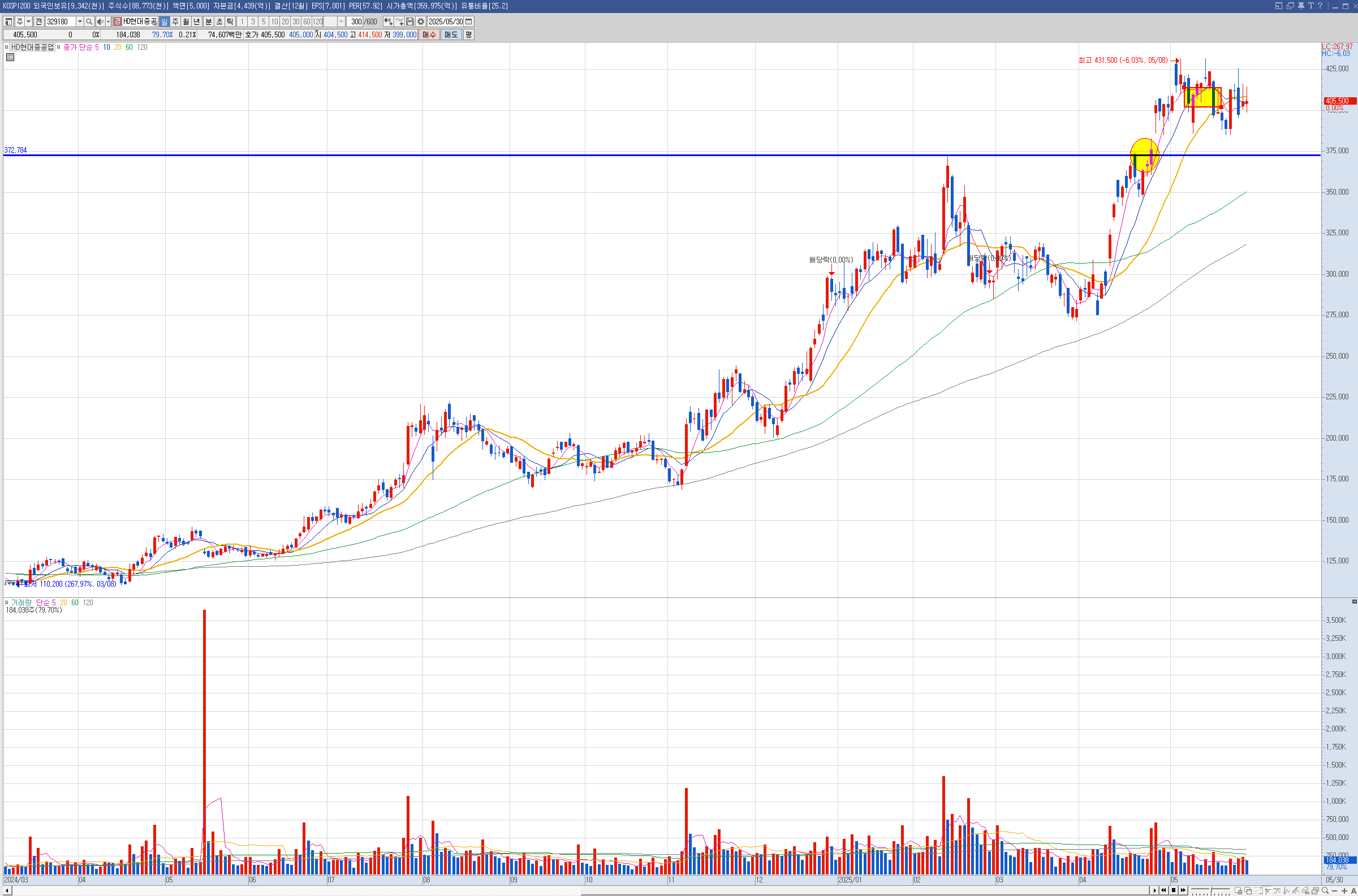The height and width of the screenshot is (896, 1358).
Task: Open chart settings gear icon
Action: pos(420,21)
